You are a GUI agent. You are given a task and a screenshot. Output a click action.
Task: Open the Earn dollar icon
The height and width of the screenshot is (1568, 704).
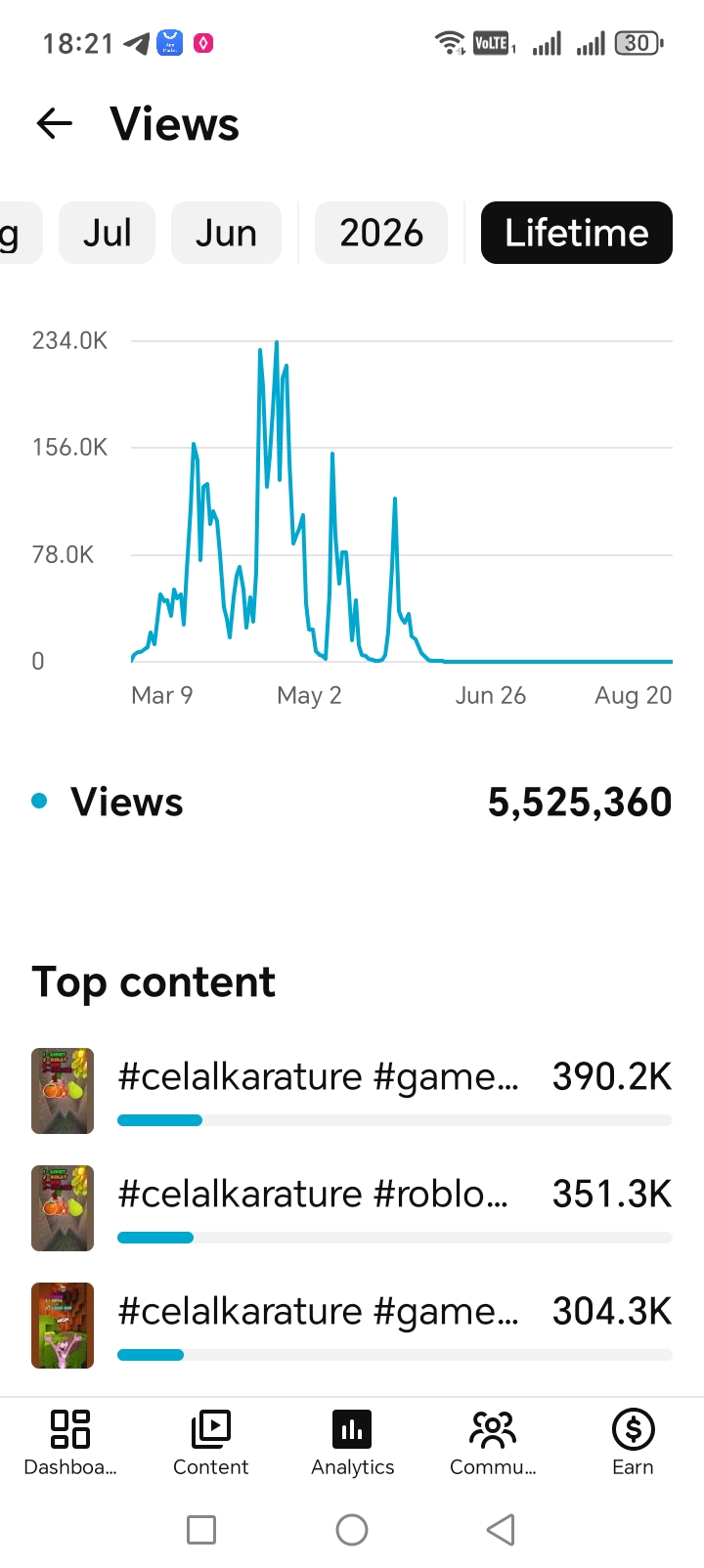click(x=634, y=1428)
